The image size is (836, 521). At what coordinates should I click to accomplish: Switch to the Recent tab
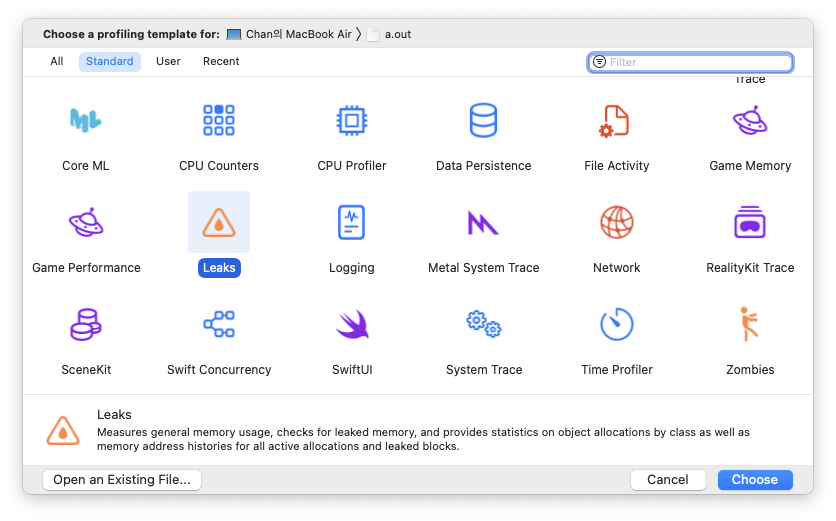221,61
